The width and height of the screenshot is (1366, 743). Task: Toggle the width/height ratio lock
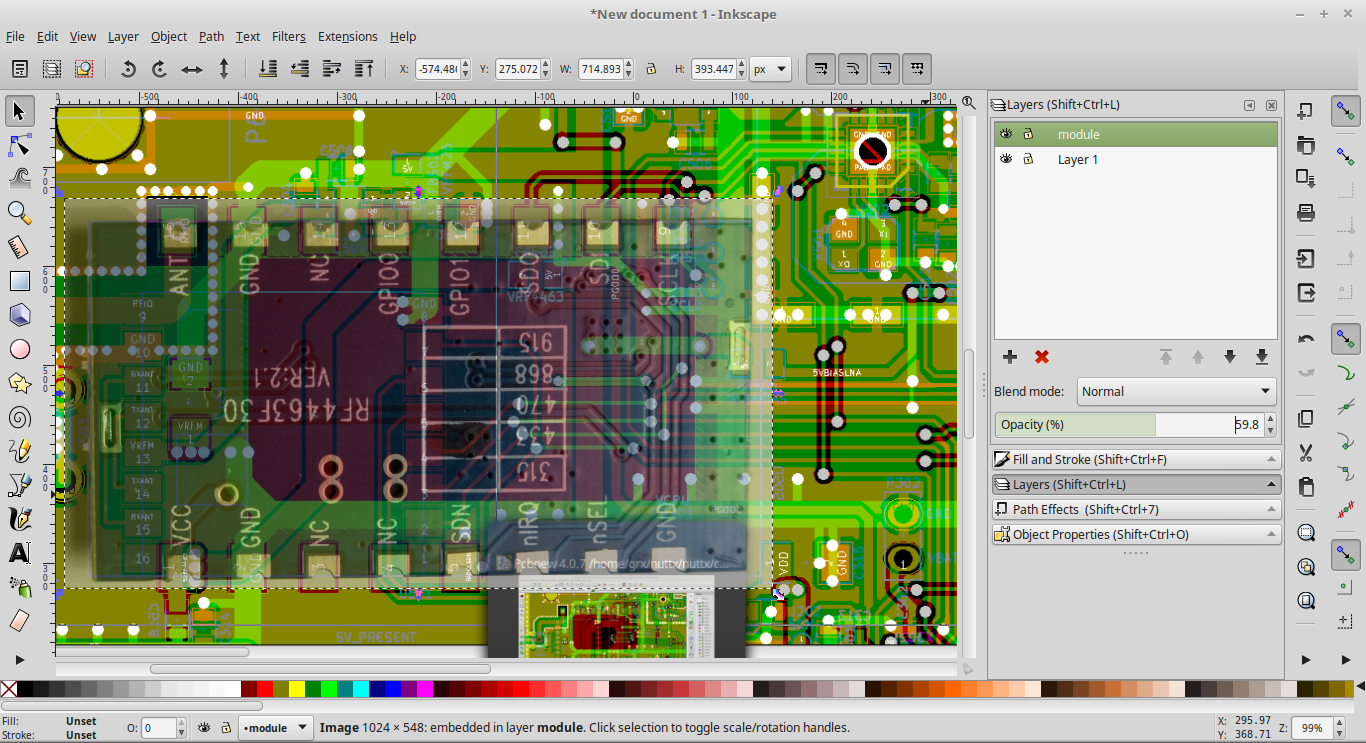pos(651,69)
